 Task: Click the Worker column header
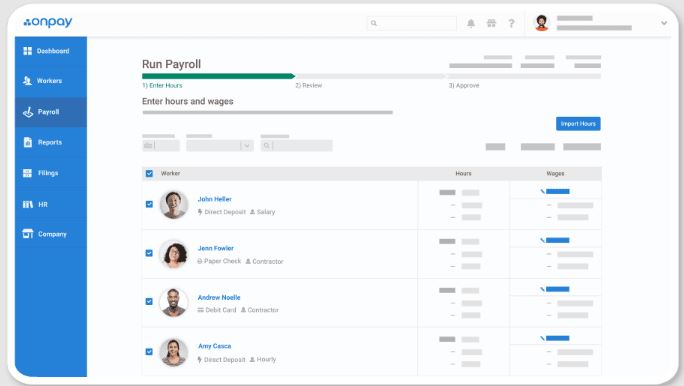170,173
